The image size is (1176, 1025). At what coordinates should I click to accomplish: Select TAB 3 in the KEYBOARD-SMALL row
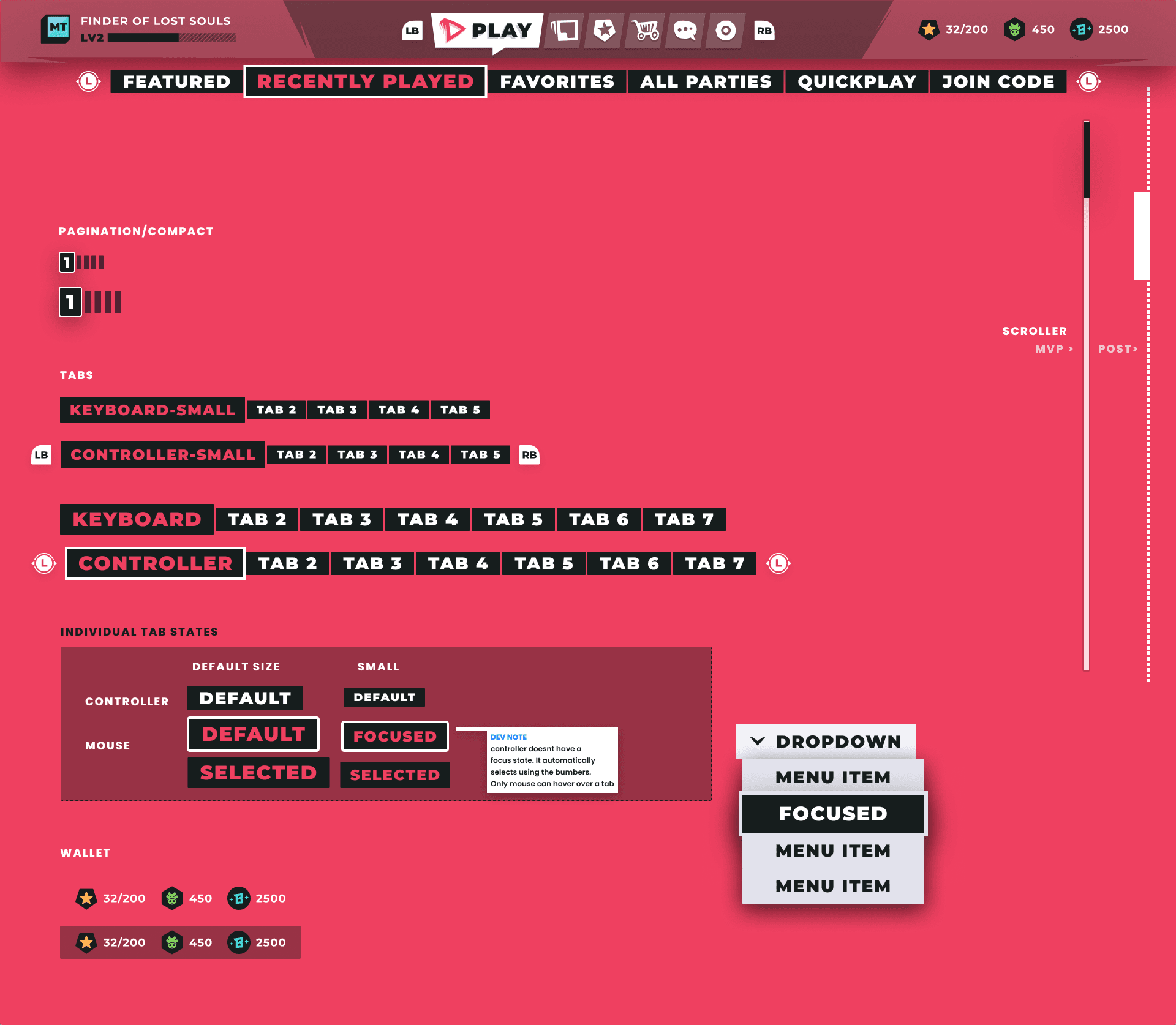(x=337, y=410)
